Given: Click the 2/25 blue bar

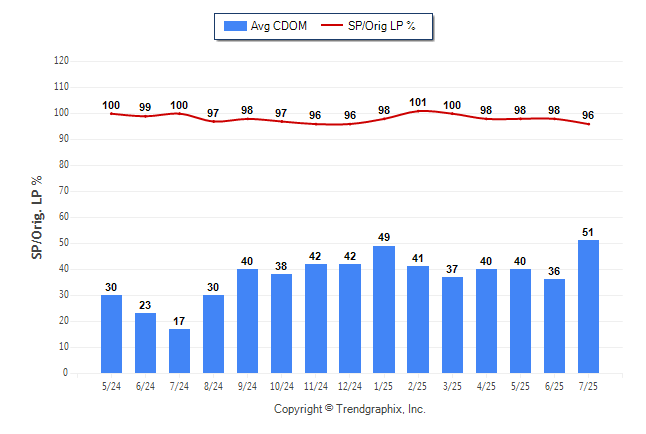Looking at the screenshot, I should coord(418,319).
